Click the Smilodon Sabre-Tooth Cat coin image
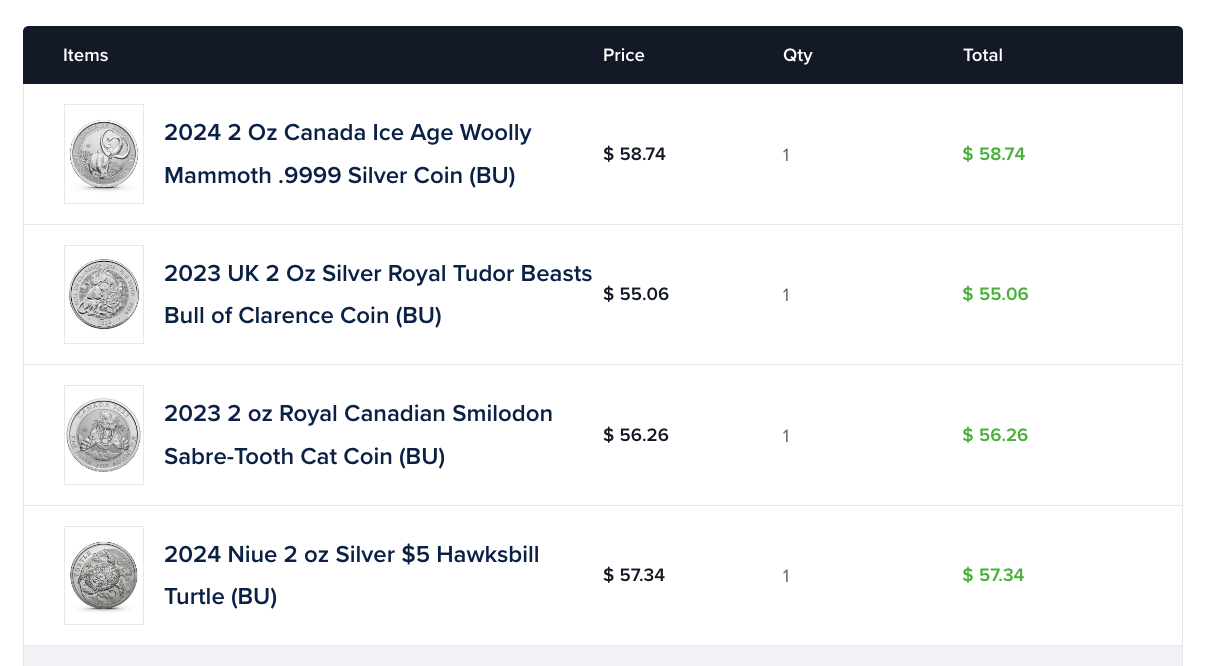Viewport: 1212px width, 666px height. 104,435
